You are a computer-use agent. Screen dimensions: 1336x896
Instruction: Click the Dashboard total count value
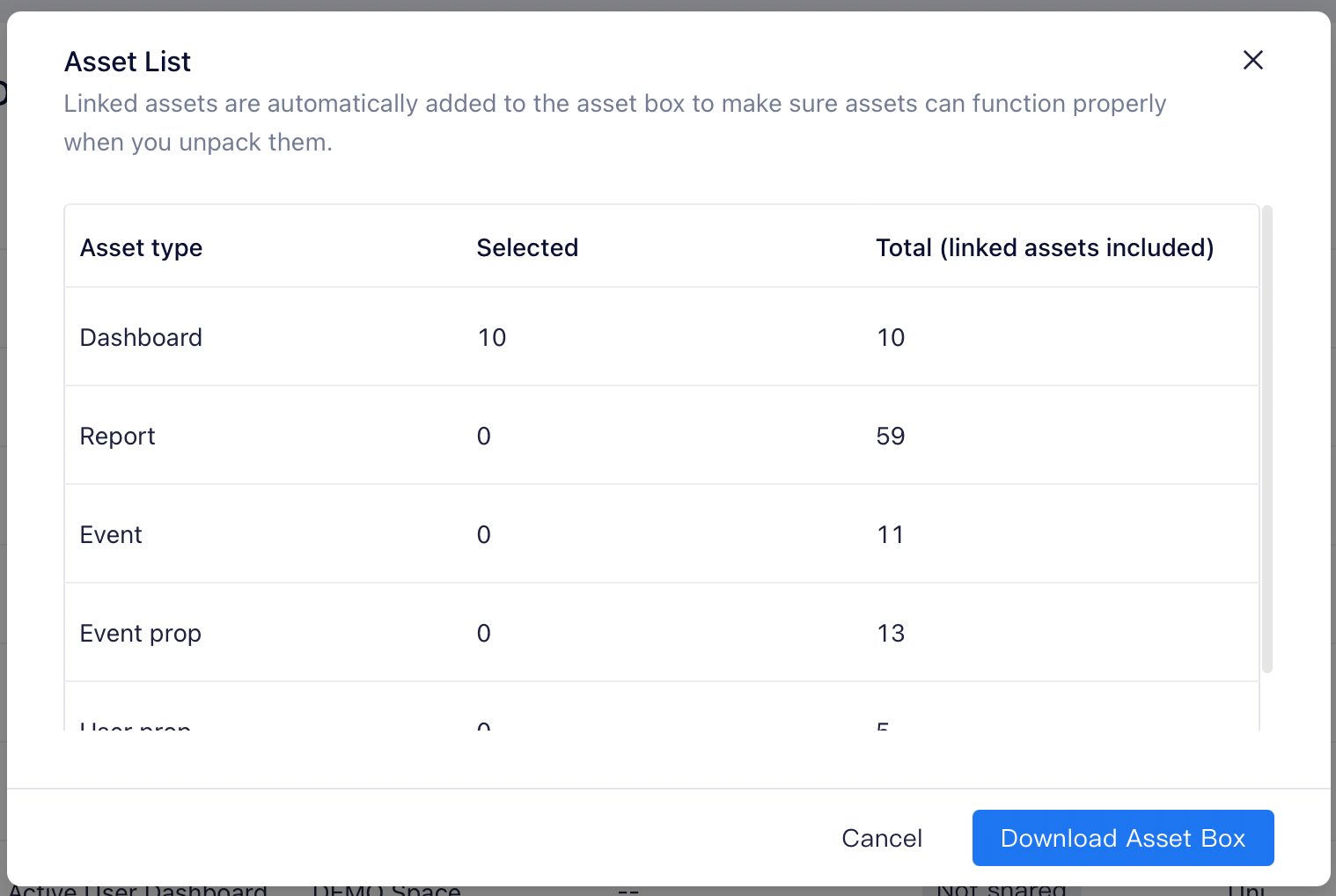point(891,338)
